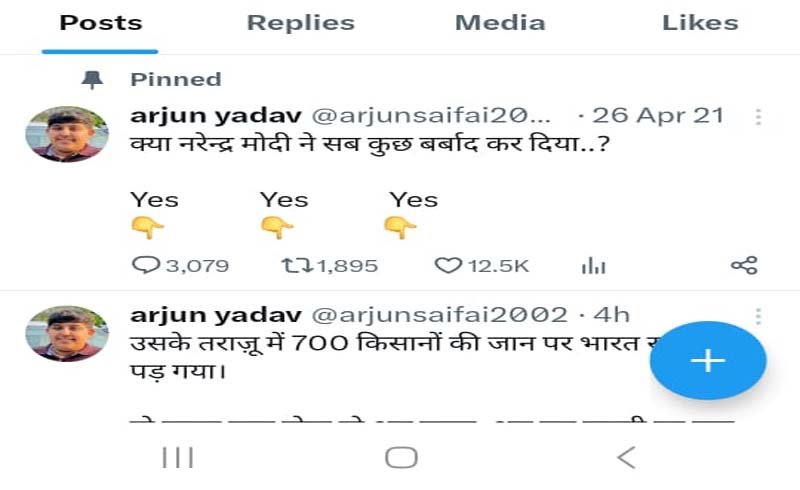Open more options for pinned post

(x=758, y=117)
